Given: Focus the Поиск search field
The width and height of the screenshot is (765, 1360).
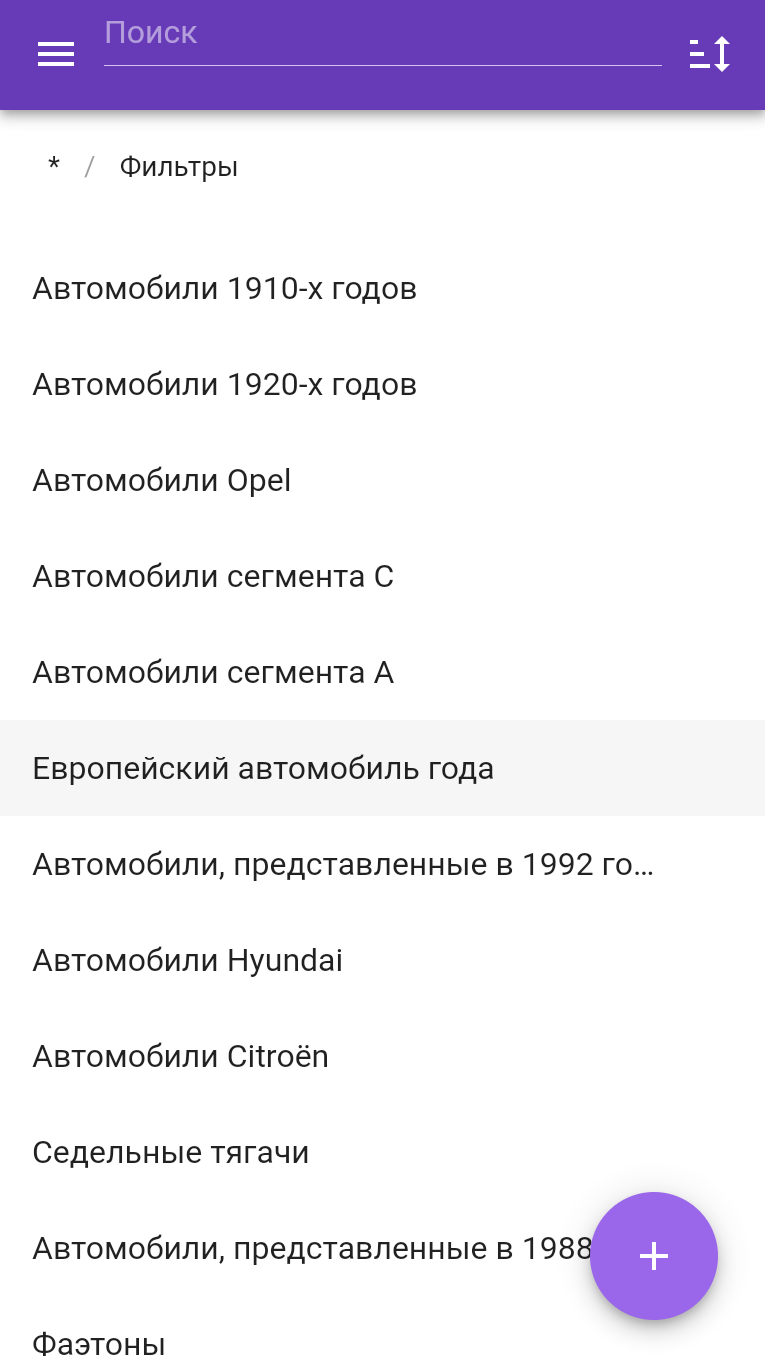Looking at the screenshot, I should pyautogui.click(x=383, y=38).
